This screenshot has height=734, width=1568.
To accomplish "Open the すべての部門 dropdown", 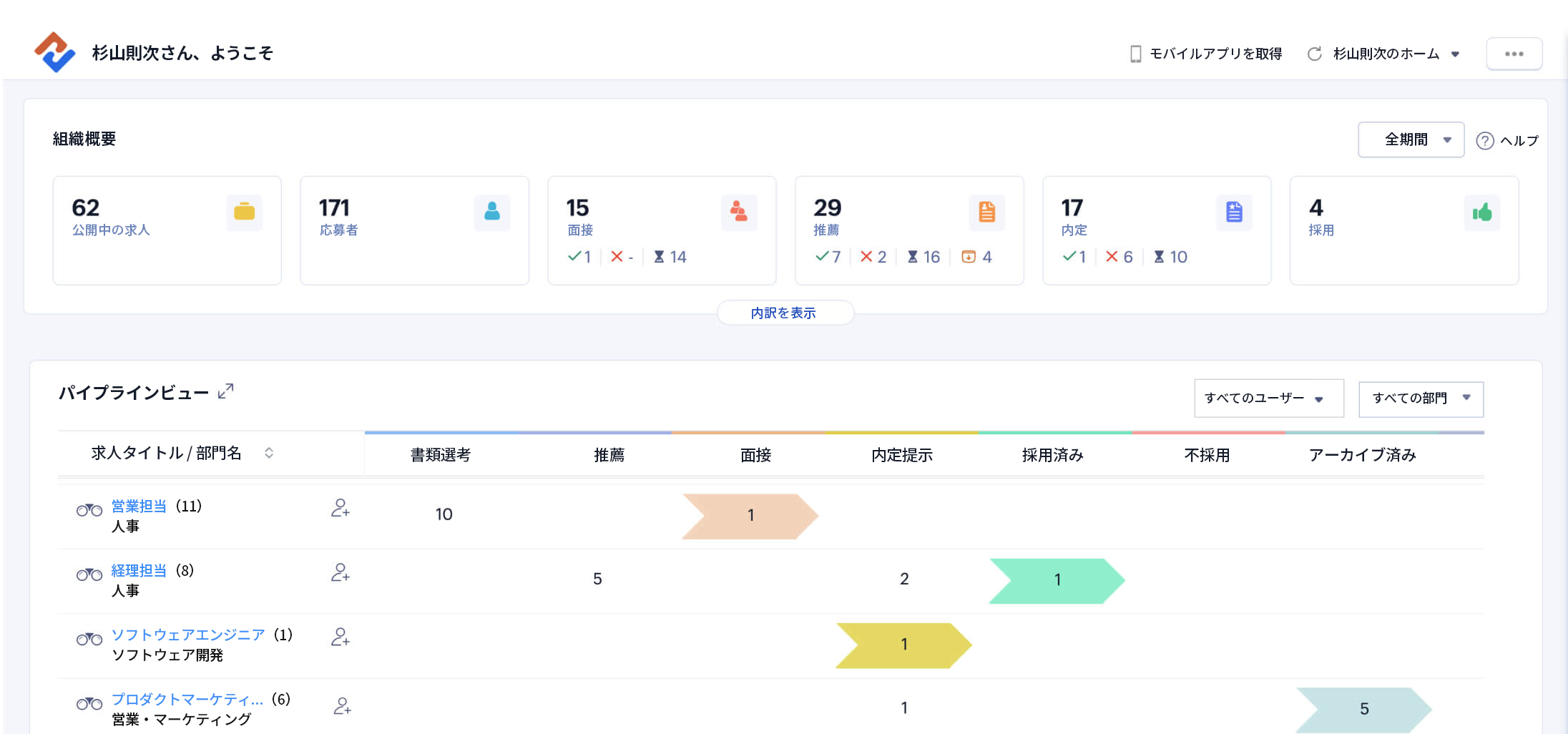I will pos(1420,399).
